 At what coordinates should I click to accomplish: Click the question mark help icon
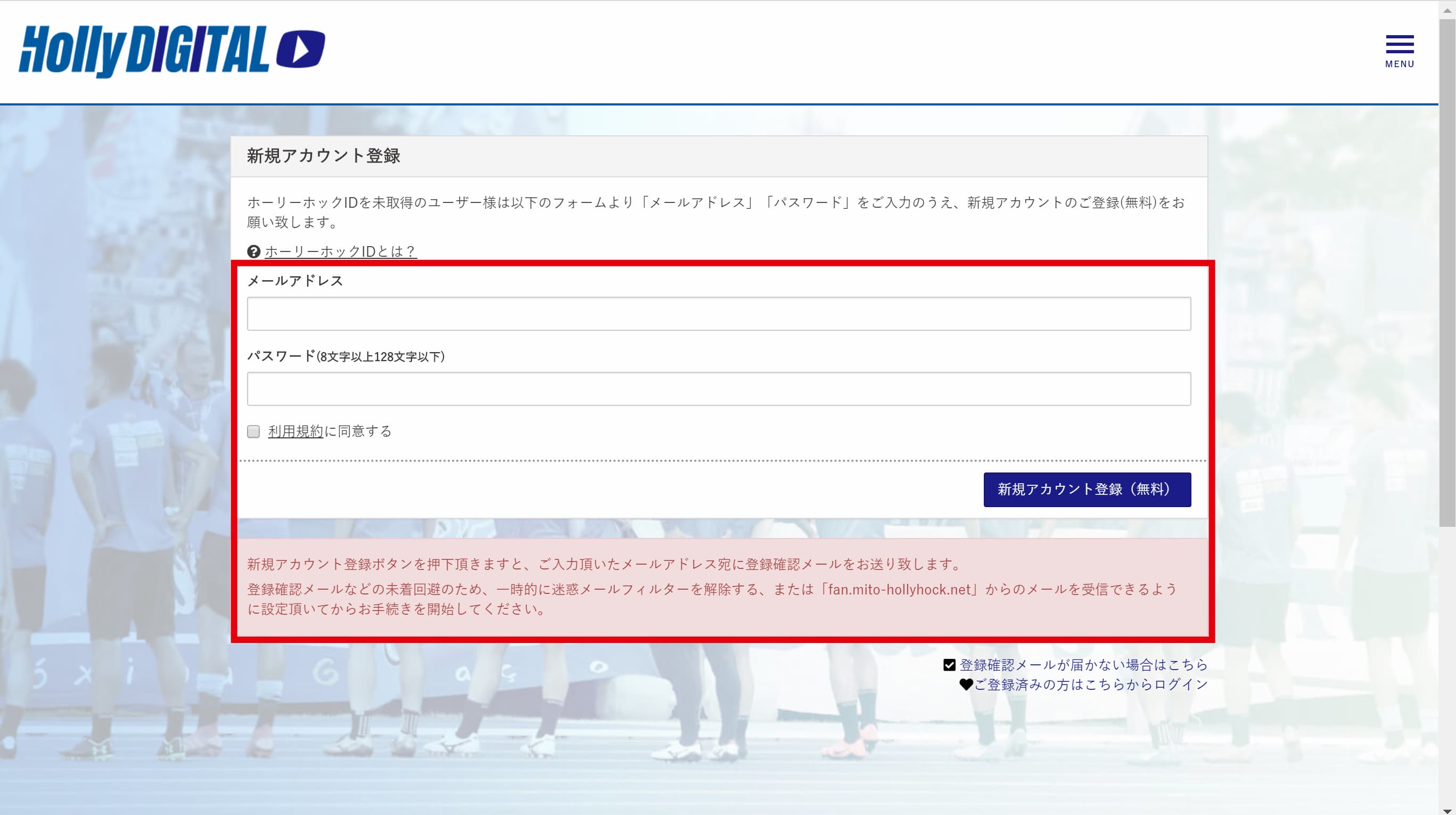point(254,251)
